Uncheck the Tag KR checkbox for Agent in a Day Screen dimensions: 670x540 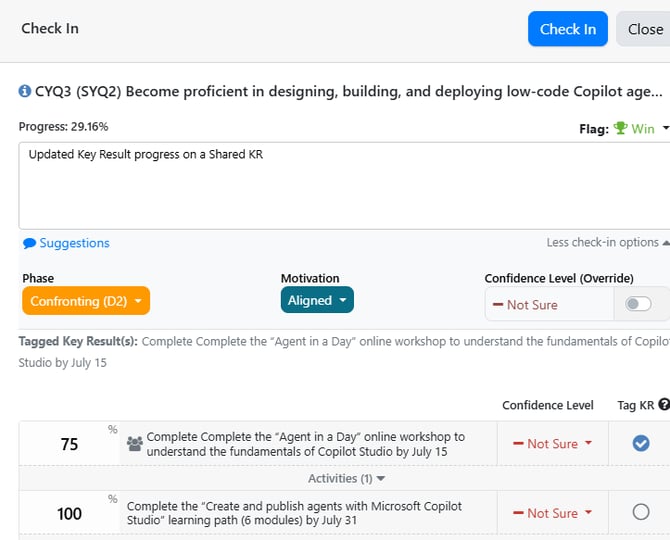click(x=641, y=443)
